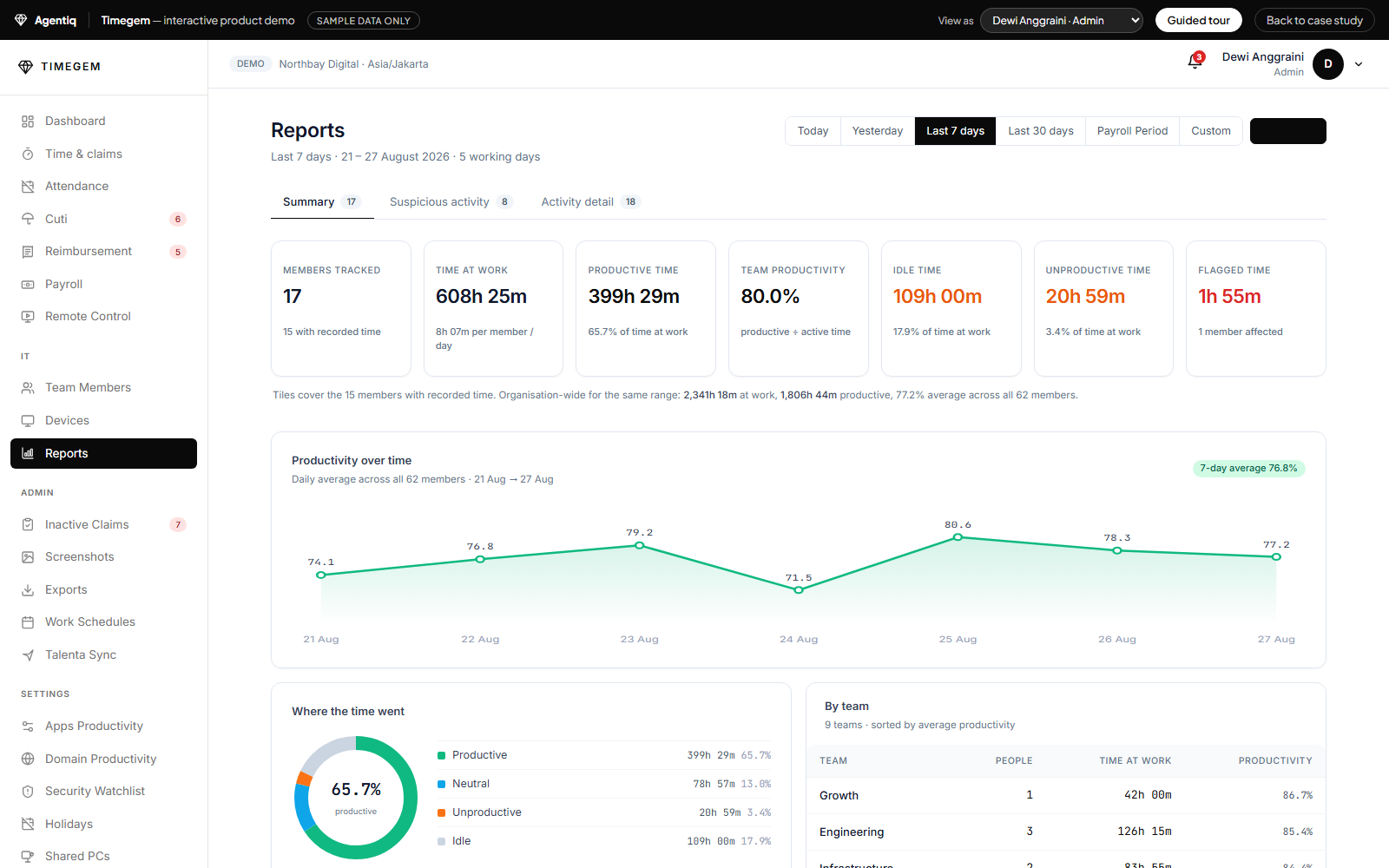The height and width of the screenshot is (868, 1389).
Task: Click the D user avatar
Action: point(1327,64)
